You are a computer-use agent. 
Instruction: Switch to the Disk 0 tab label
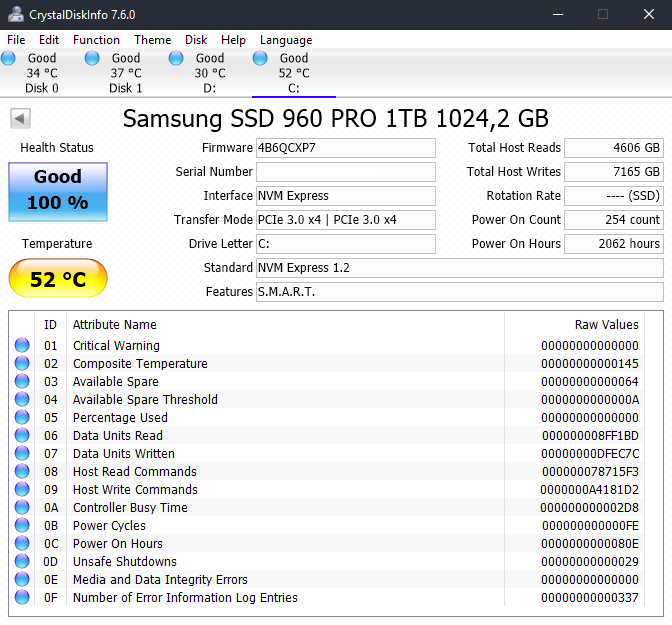pyautogui.click(x=42, y=88)
